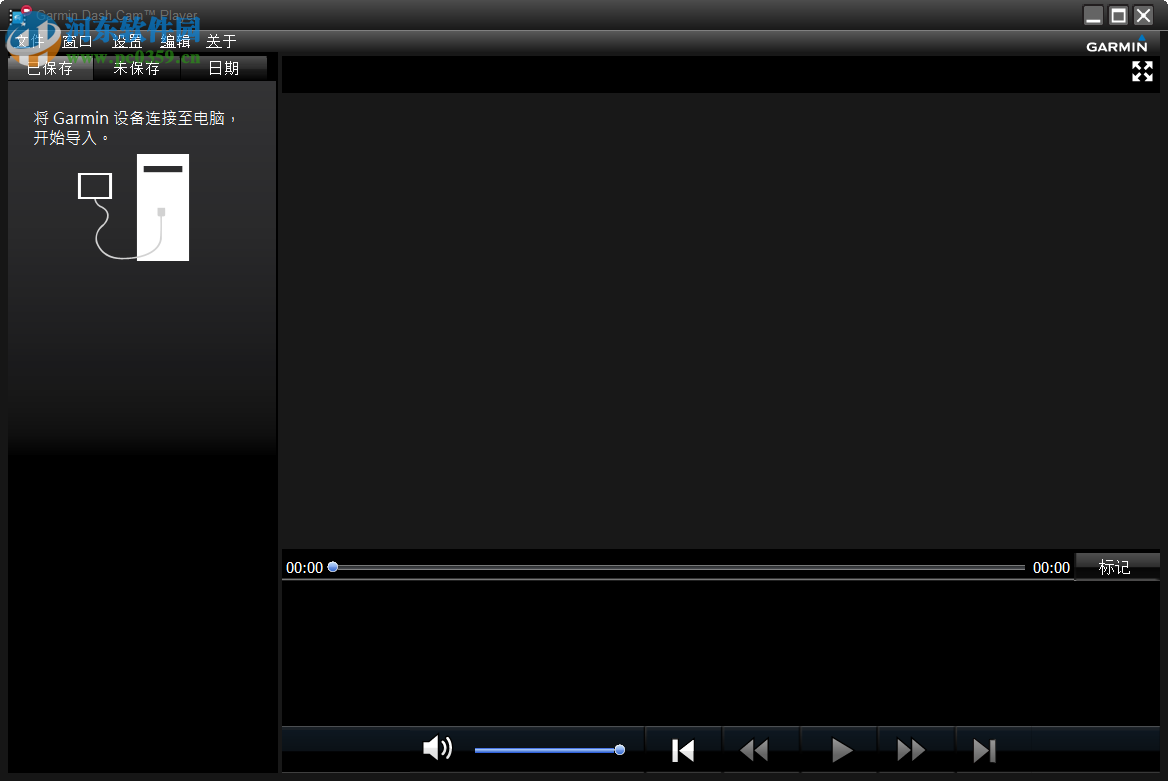Viewport: 1168px width, 781px height.
Task: Switch to the 日期 (Date) tab
Action: (x=223, y=69)
